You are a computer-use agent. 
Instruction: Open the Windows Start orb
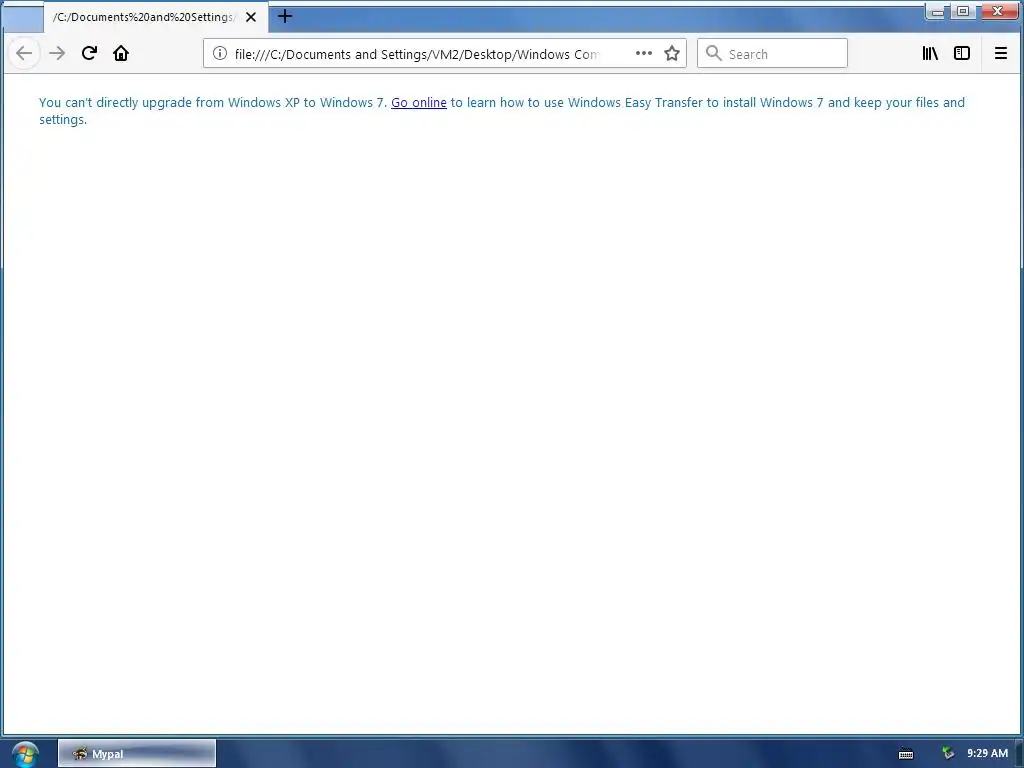[25, 754]
